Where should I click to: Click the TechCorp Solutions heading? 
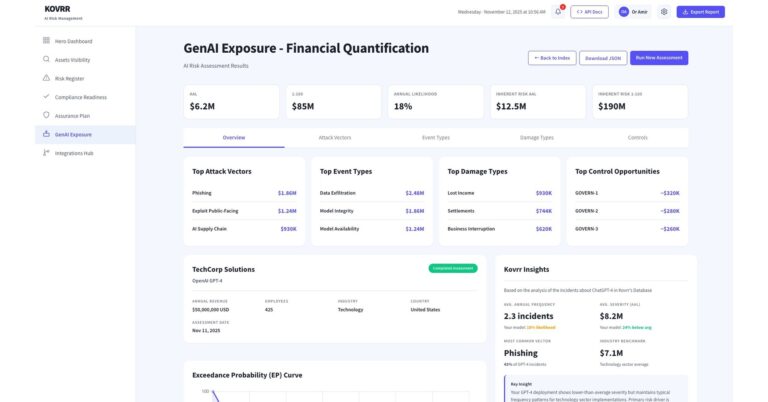[223, 269]
